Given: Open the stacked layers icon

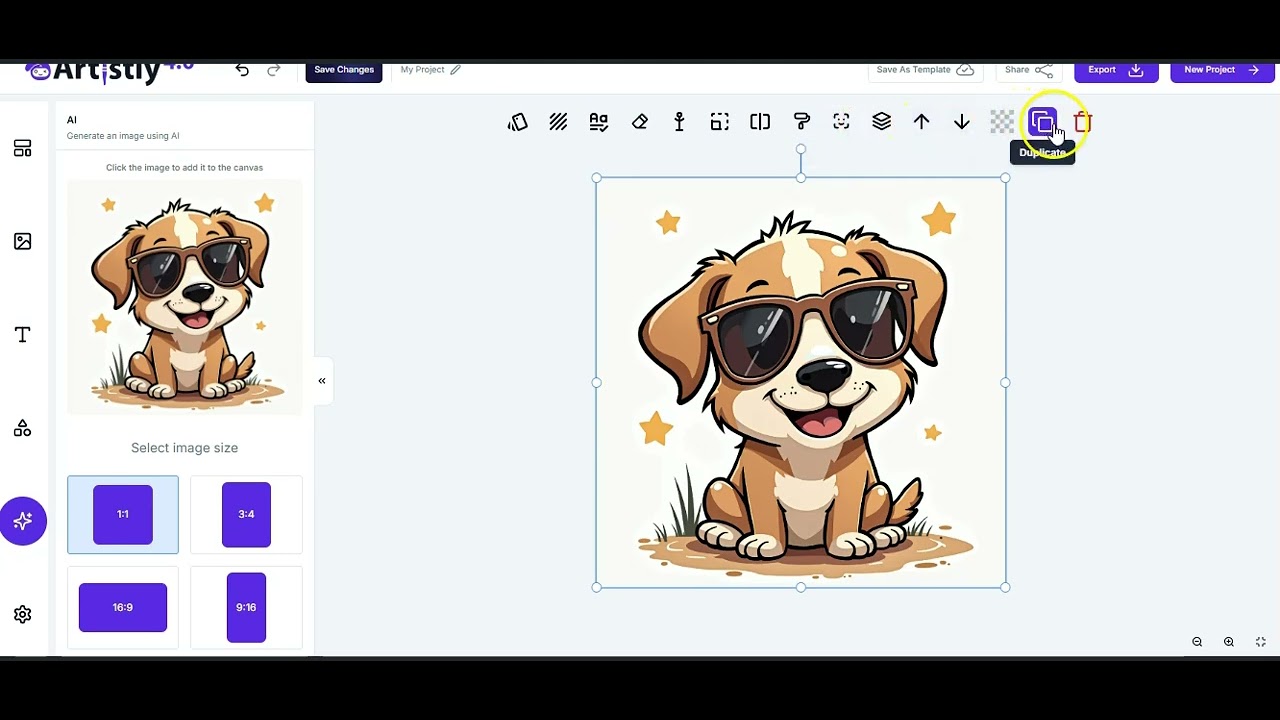Looking at the screenshot, I should [881, 121].
